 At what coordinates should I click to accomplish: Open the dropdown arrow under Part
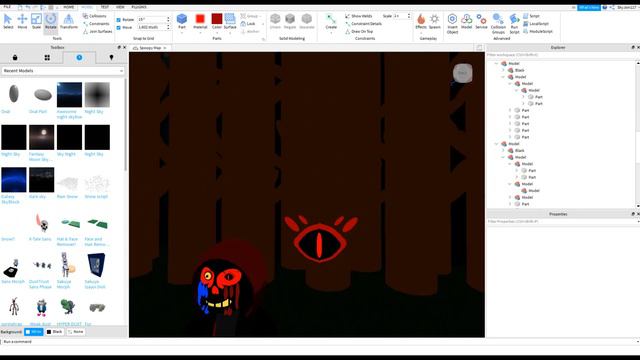(x=182, y=33)
